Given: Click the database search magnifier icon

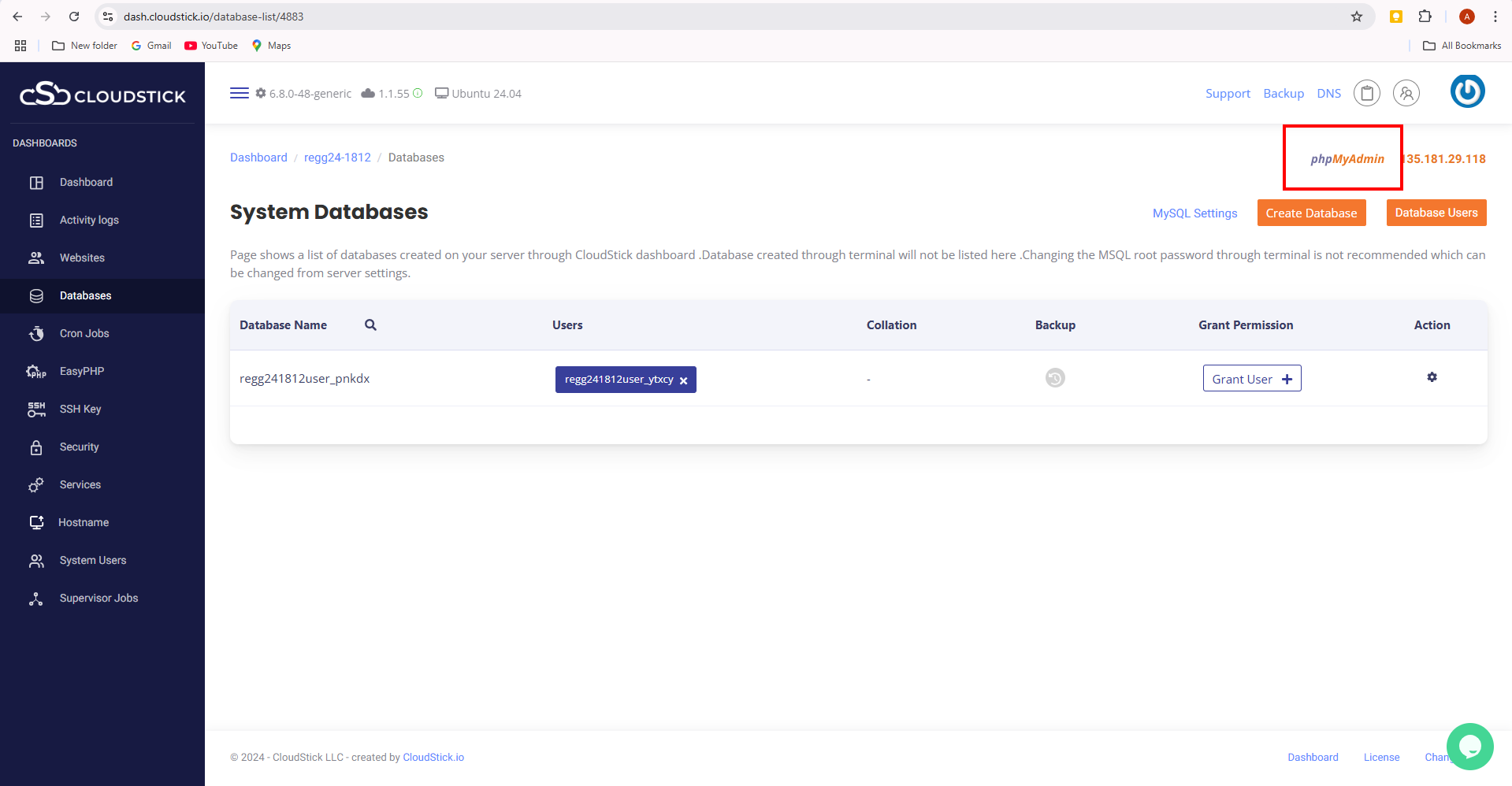Looking at the screenshot, I should tap(370, 324).
